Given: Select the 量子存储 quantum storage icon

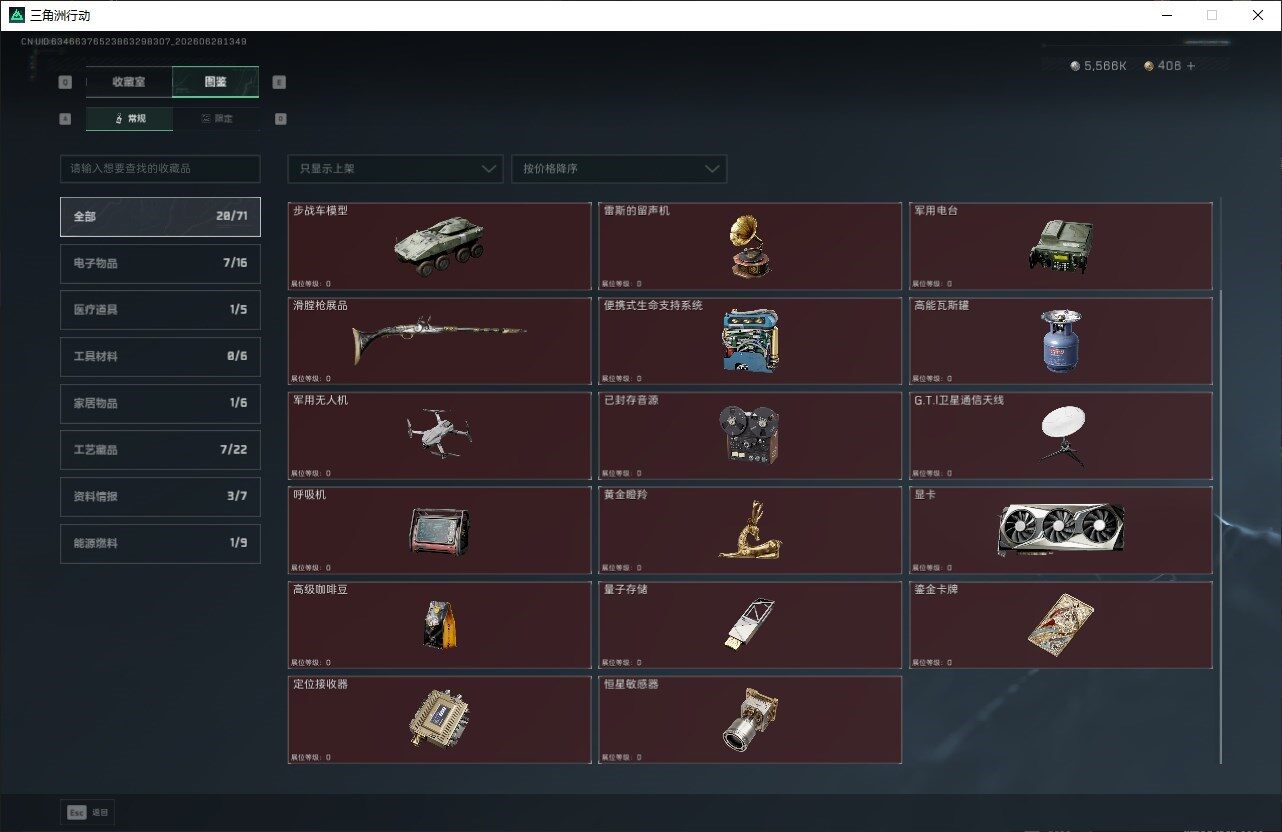Looking at the screenshot, I should (750, 626).
